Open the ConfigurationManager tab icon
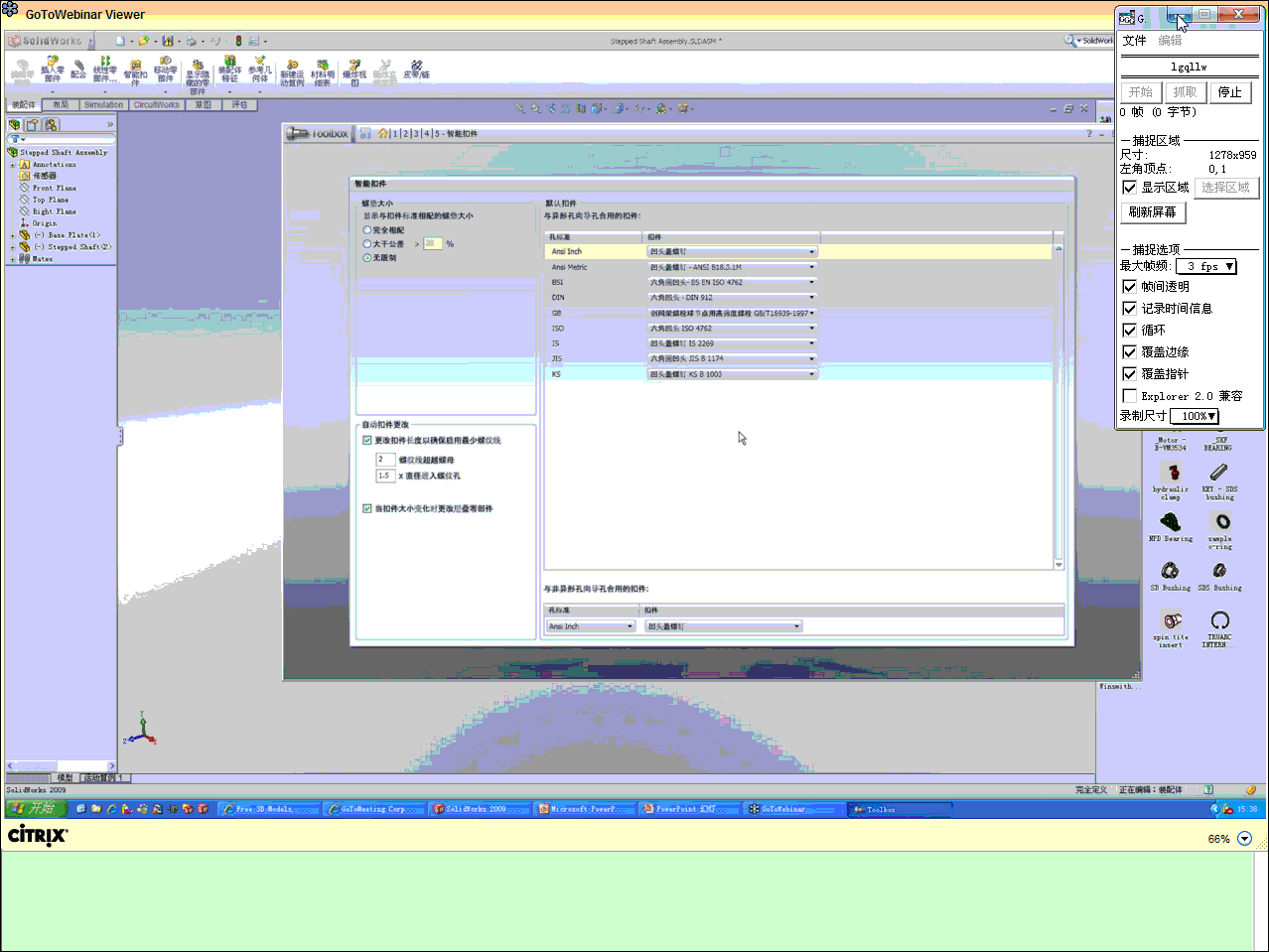This screenshot has height=952, width=1269. tap(51, 124)
